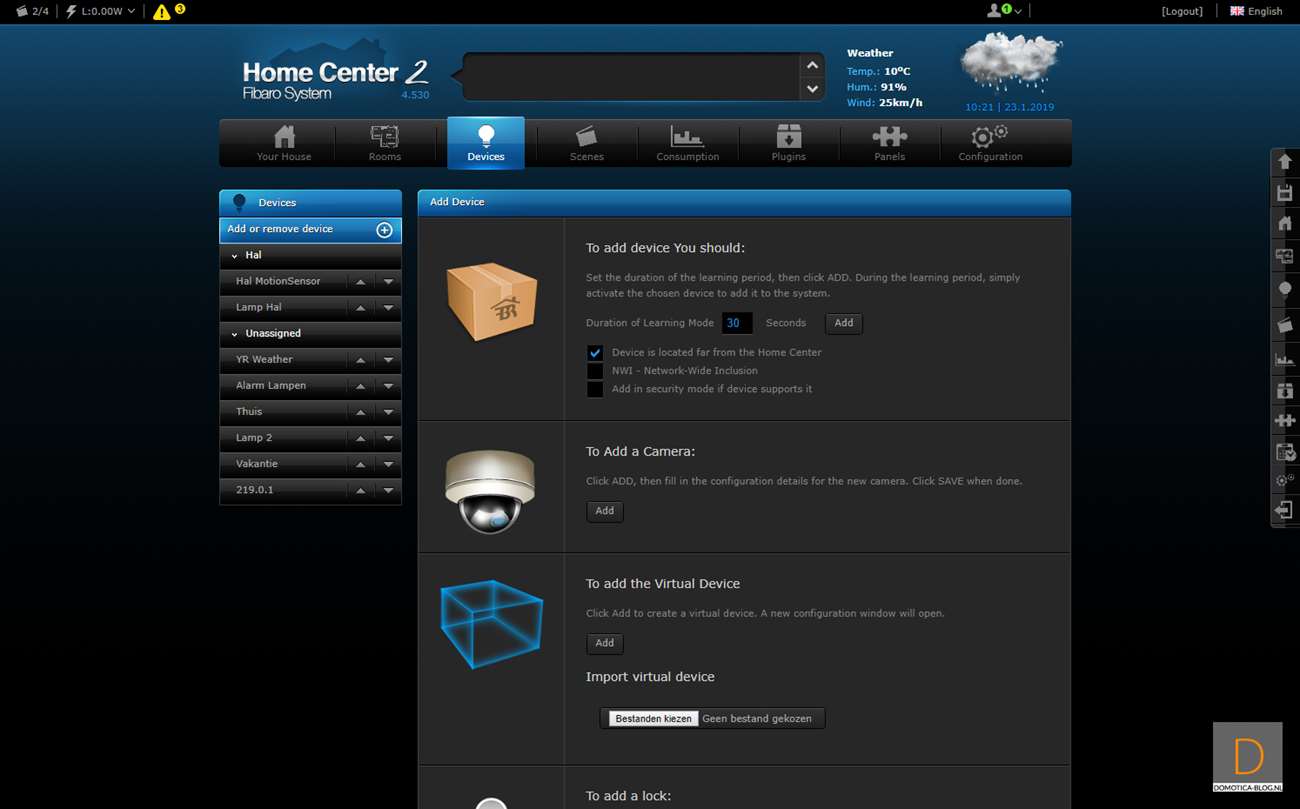
Task: Click the yellow warning notifications icon
Action: (x=162, y=12)
